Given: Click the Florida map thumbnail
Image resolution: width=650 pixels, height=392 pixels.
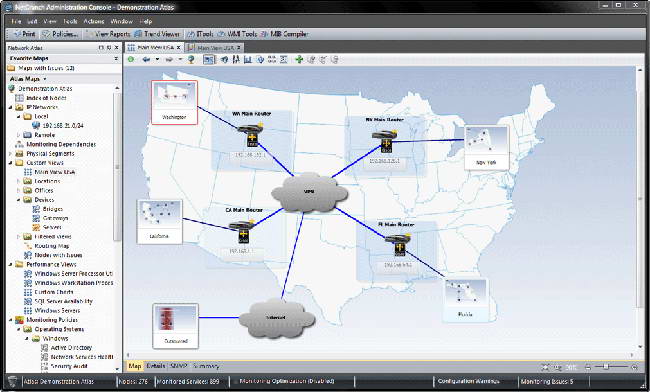Looking at the screenshot, I should [466, 300].
